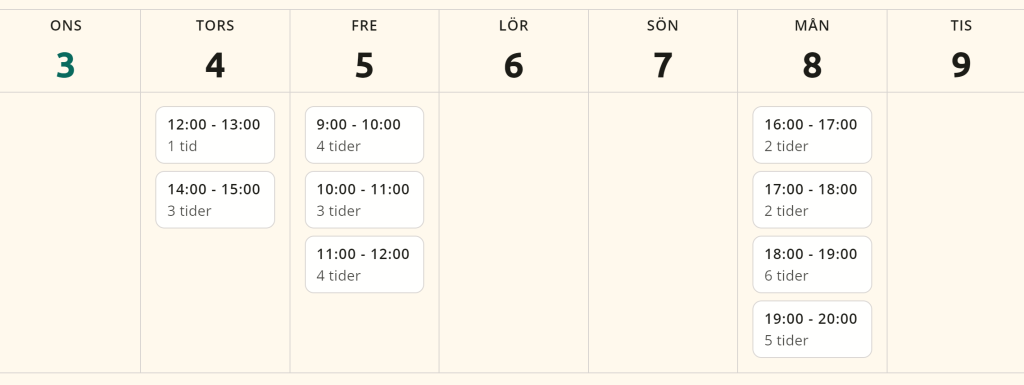Click the TIS weekday label

pyautogui.click(x=961, y=25)
